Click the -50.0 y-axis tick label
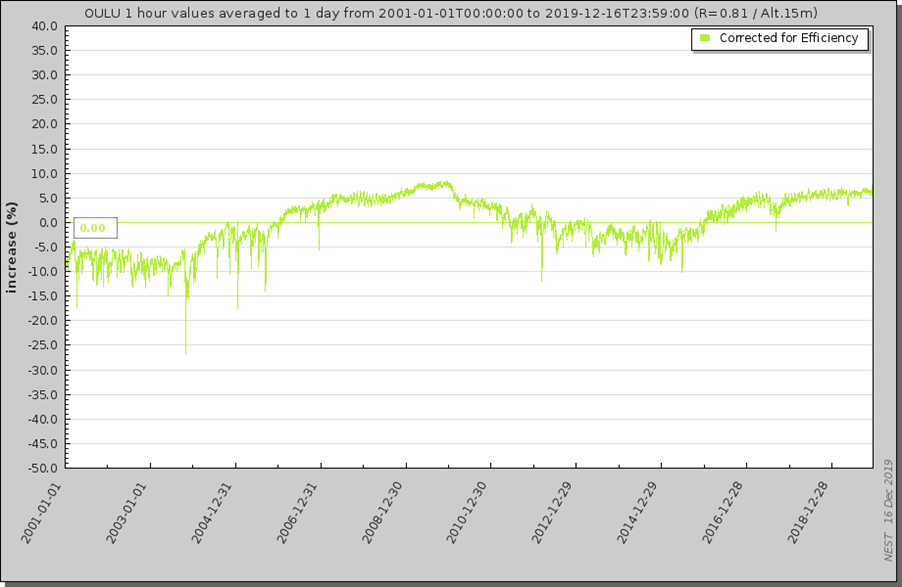The width and height of the screenshot is (902, 587). (x=43, y=468)
